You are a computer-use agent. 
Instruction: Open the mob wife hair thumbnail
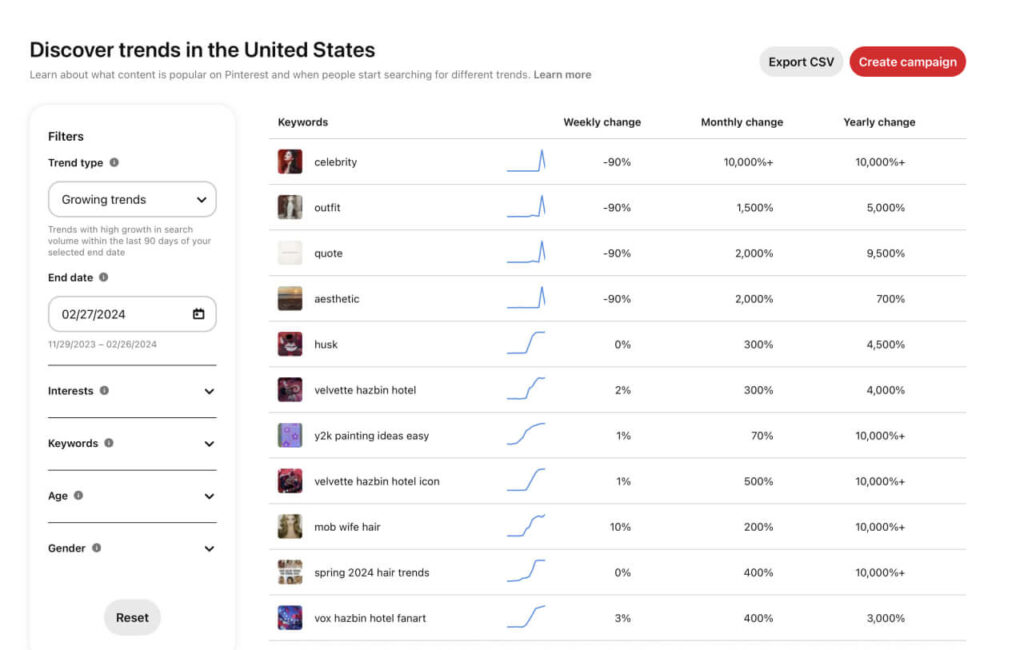(x=290, y=527)
